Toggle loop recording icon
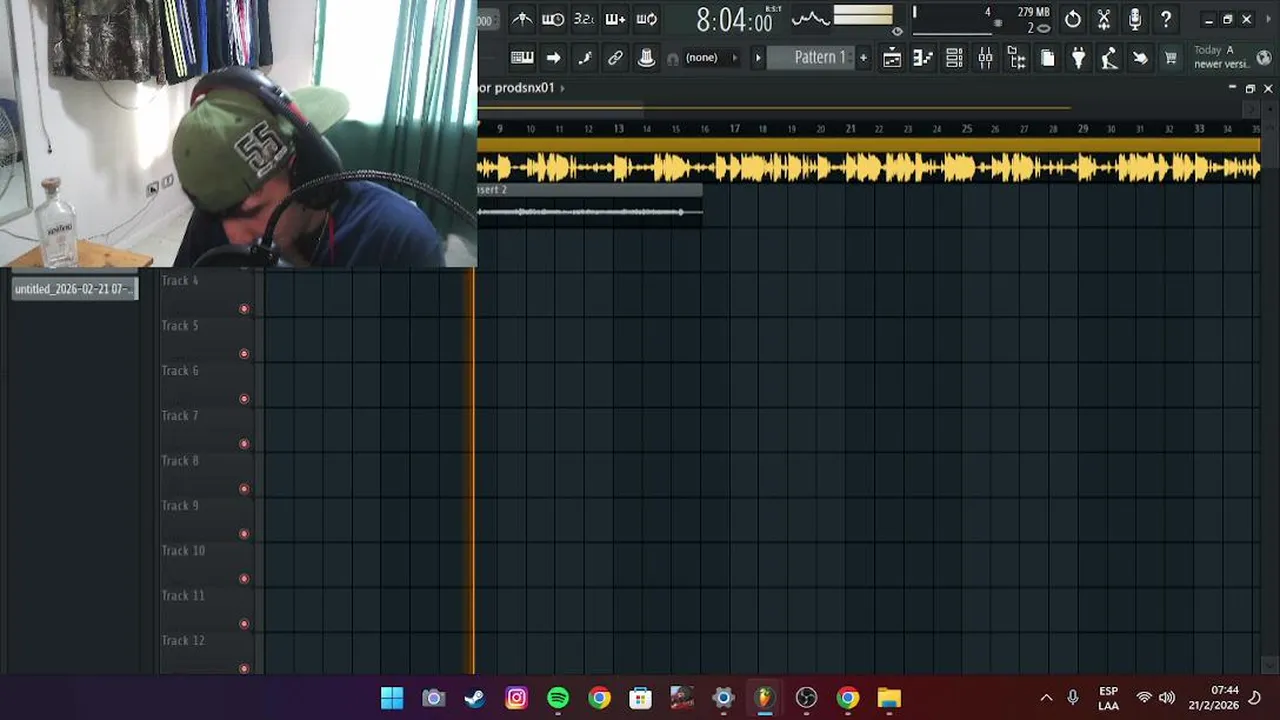This screenshot has width=1280, height=720. point(647,19)
